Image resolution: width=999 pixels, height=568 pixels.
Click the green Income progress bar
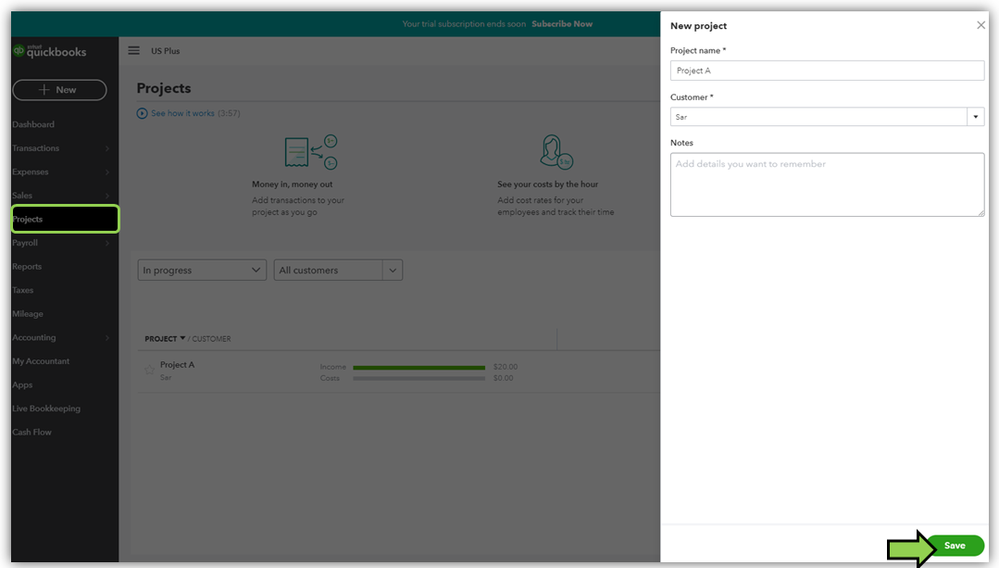click(x=419, y=367)
